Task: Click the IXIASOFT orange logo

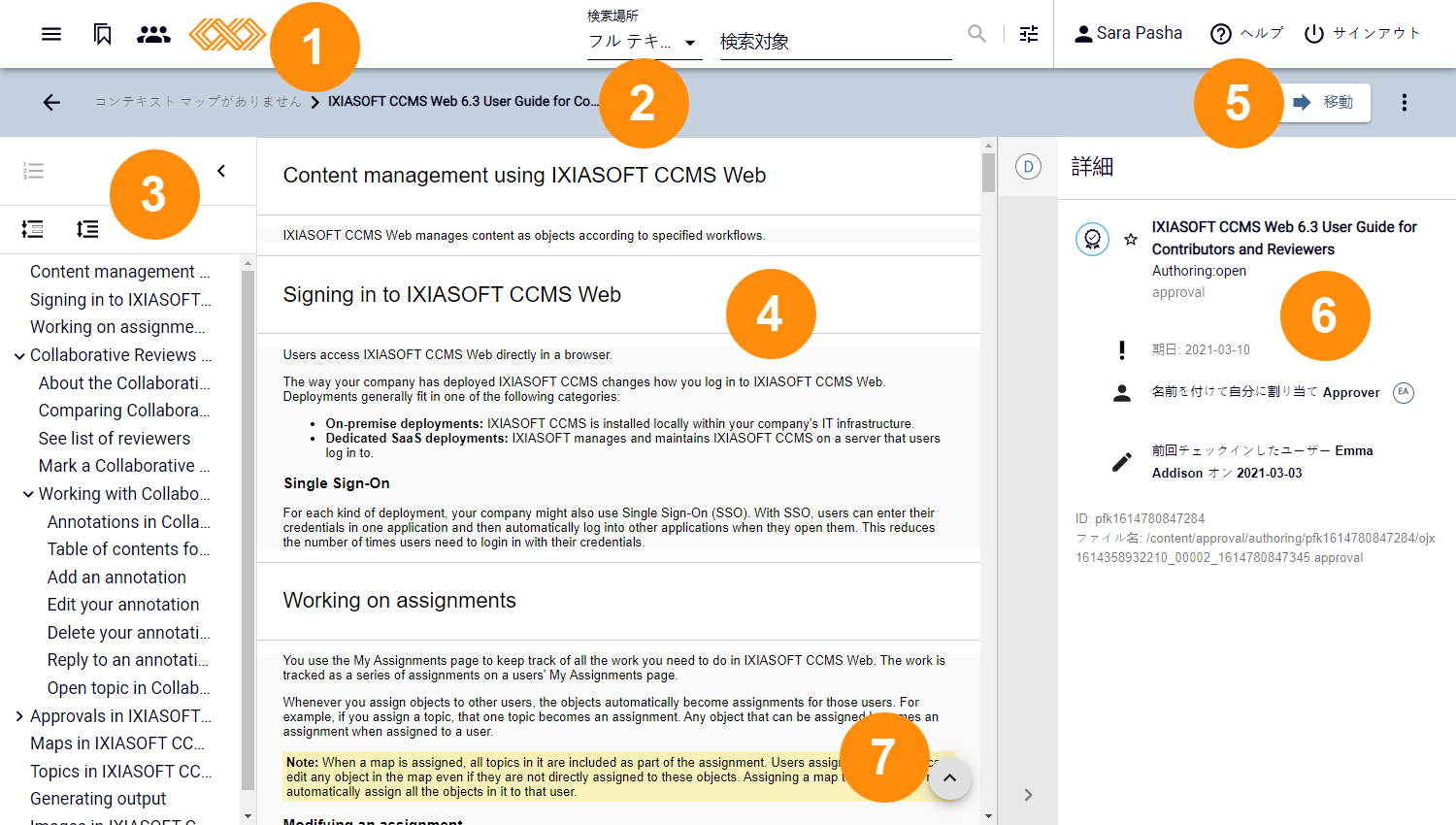Action: point(227,34)
